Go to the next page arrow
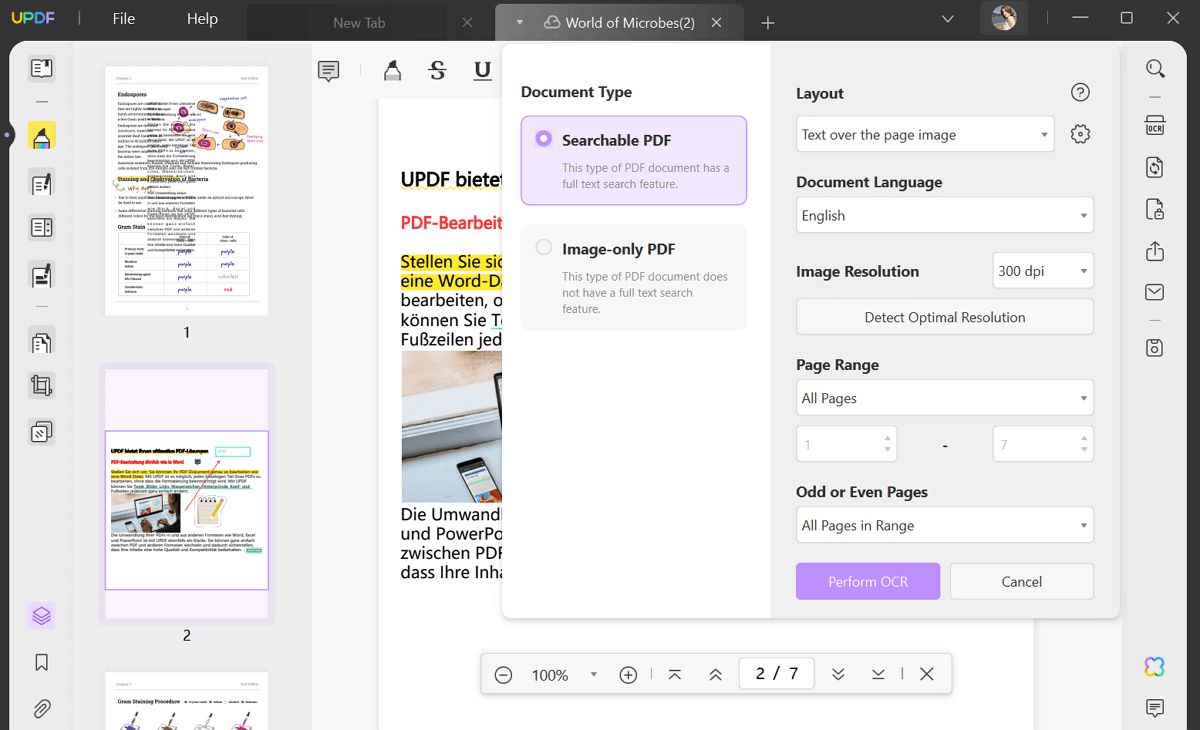 pyautogui.click(x=838, y=675)
